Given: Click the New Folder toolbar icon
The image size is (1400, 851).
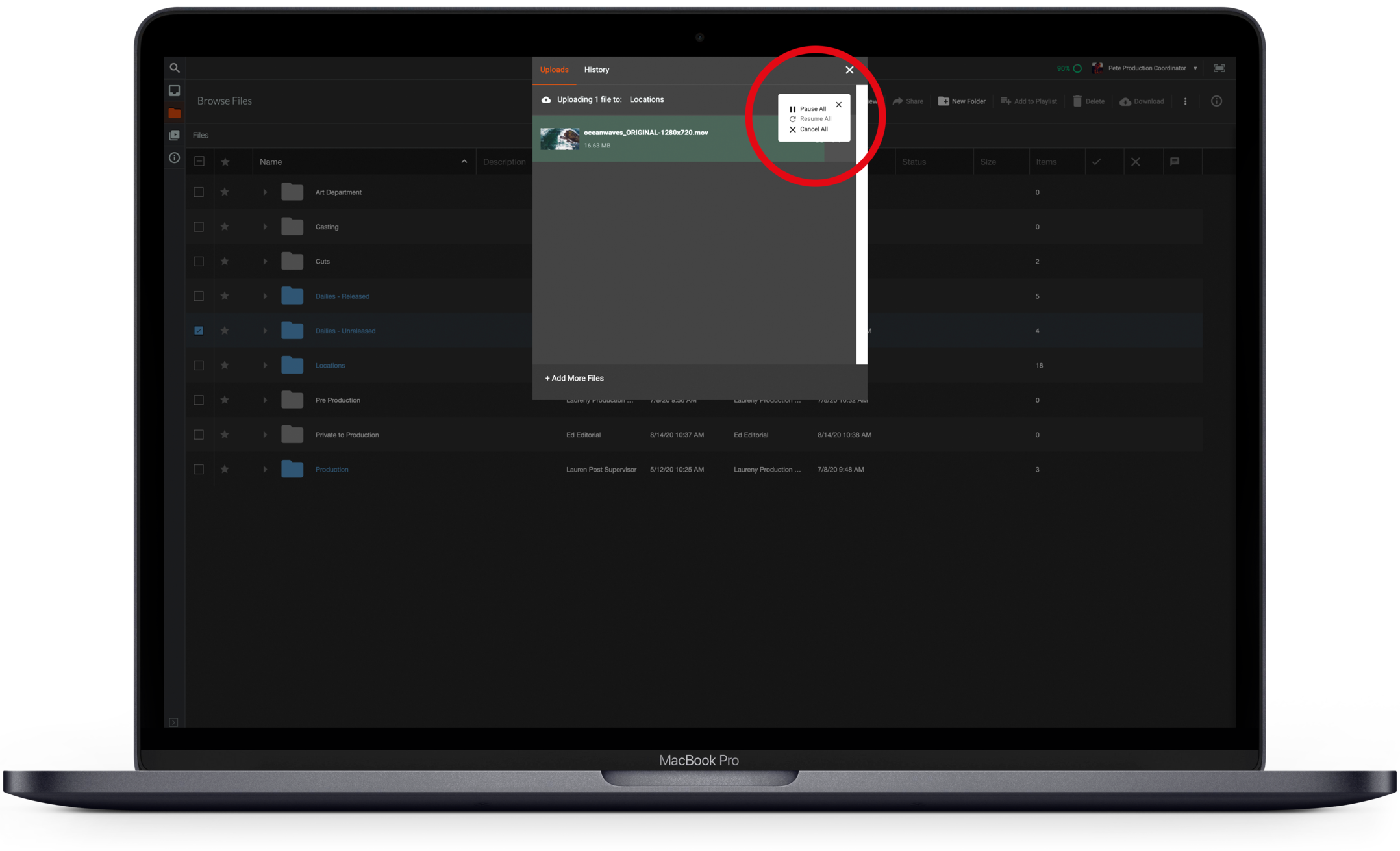Looking at the screenshot, I should 944,101.
